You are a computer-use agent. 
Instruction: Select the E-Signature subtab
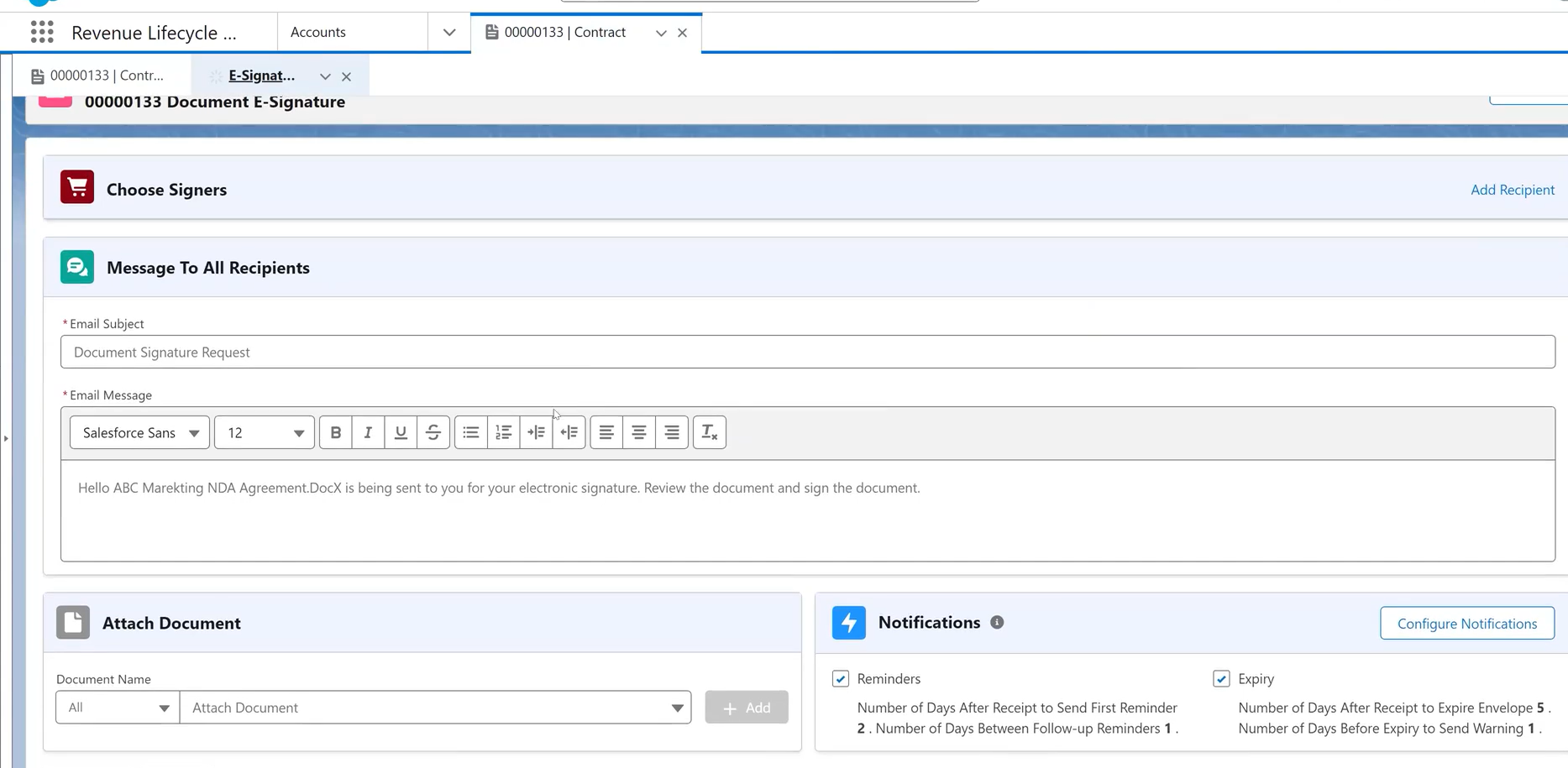point(260,75)
